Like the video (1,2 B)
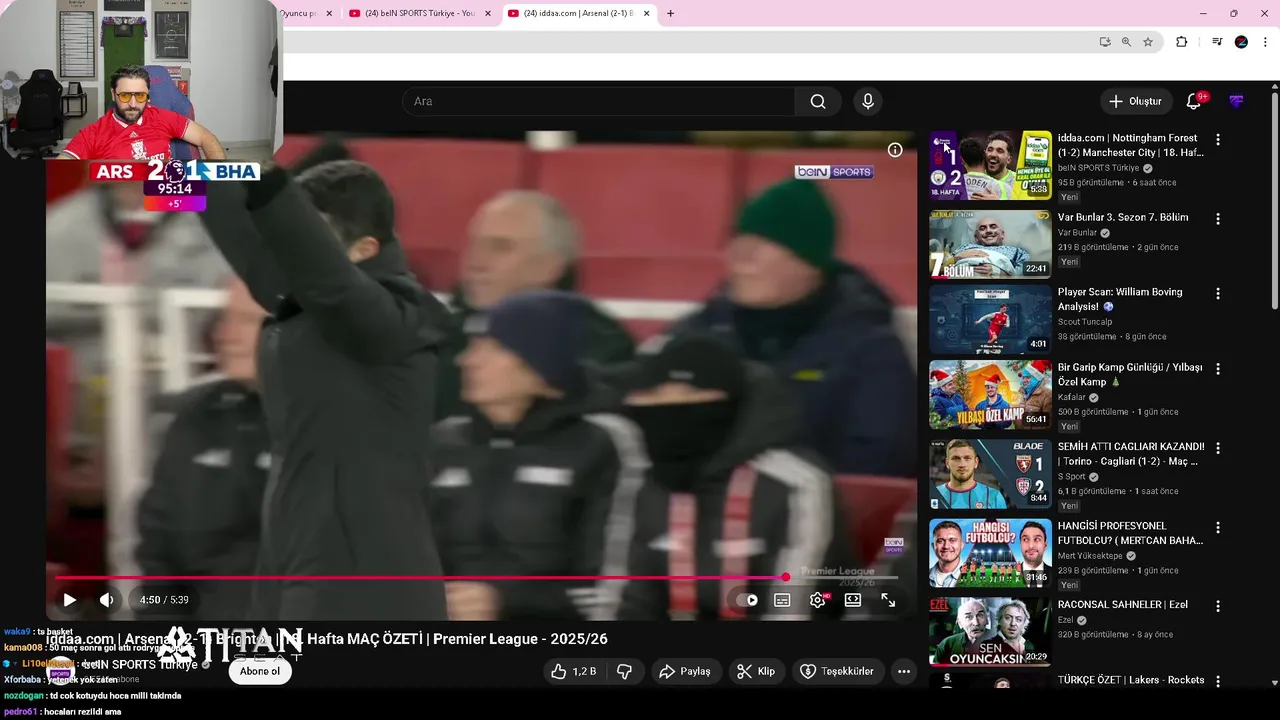Image resolution: width=1280 pixels, height=720 pixels. point(574,672)
